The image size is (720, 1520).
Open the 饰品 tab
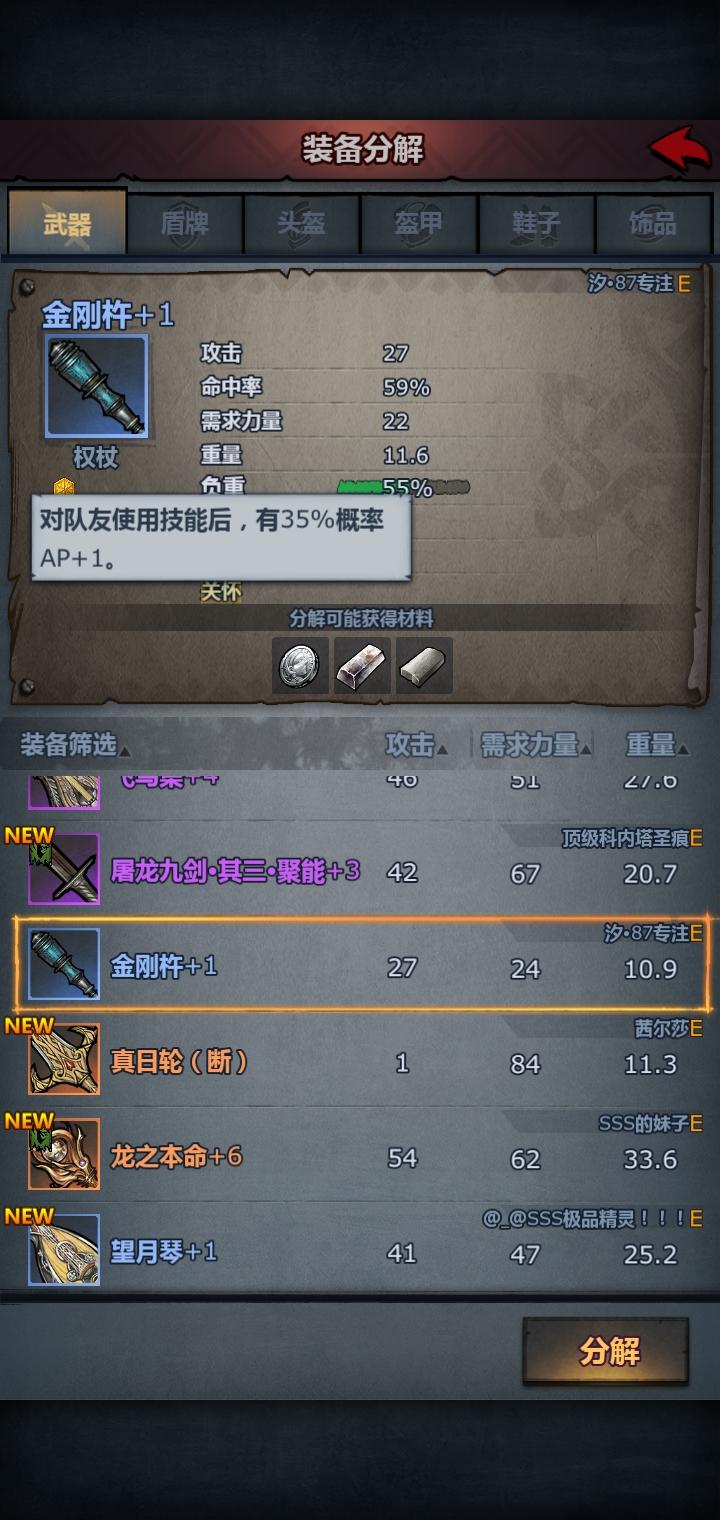click(x=653, y=224)
